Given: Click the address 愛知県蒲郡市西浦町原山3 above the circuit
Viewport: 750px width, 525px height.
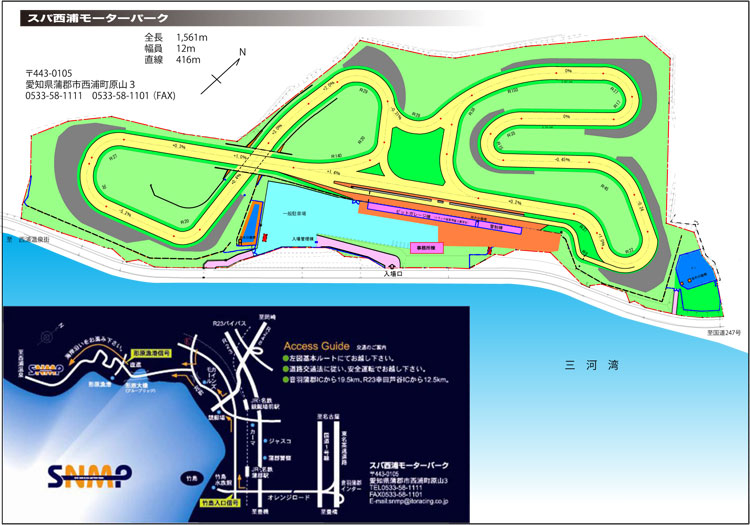Looking at the screenshot, I should pos(80,84).
